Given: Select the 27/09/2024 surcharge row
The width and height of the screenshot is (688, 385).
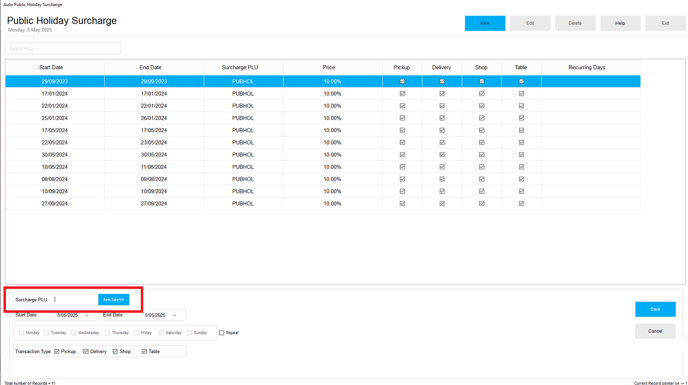Looking at the screenshot, I should pyautogui.click(x=323, y=204).
